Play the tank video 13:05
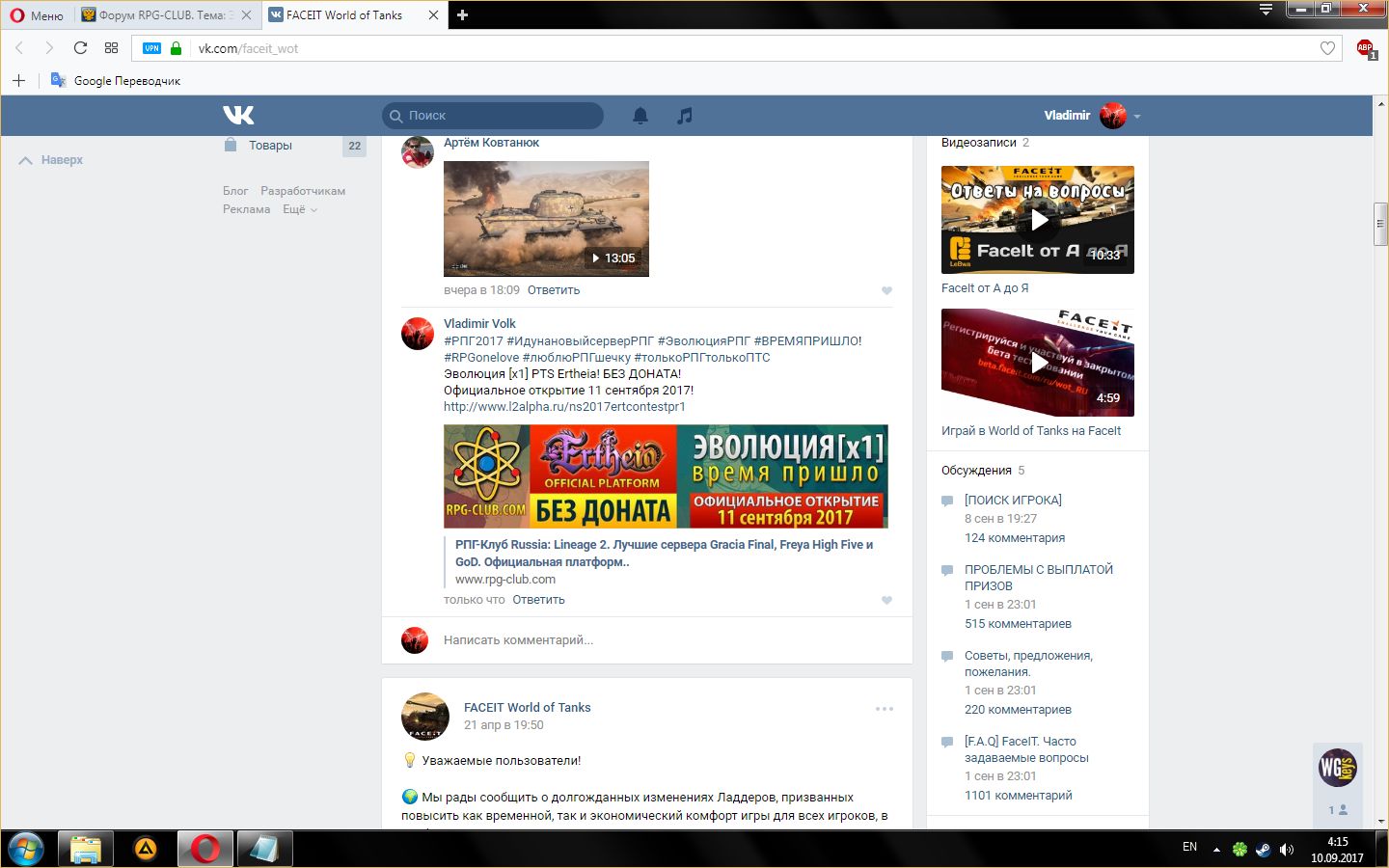The height and width of the screenshot is (868, 1389). (x=546, y=219)
